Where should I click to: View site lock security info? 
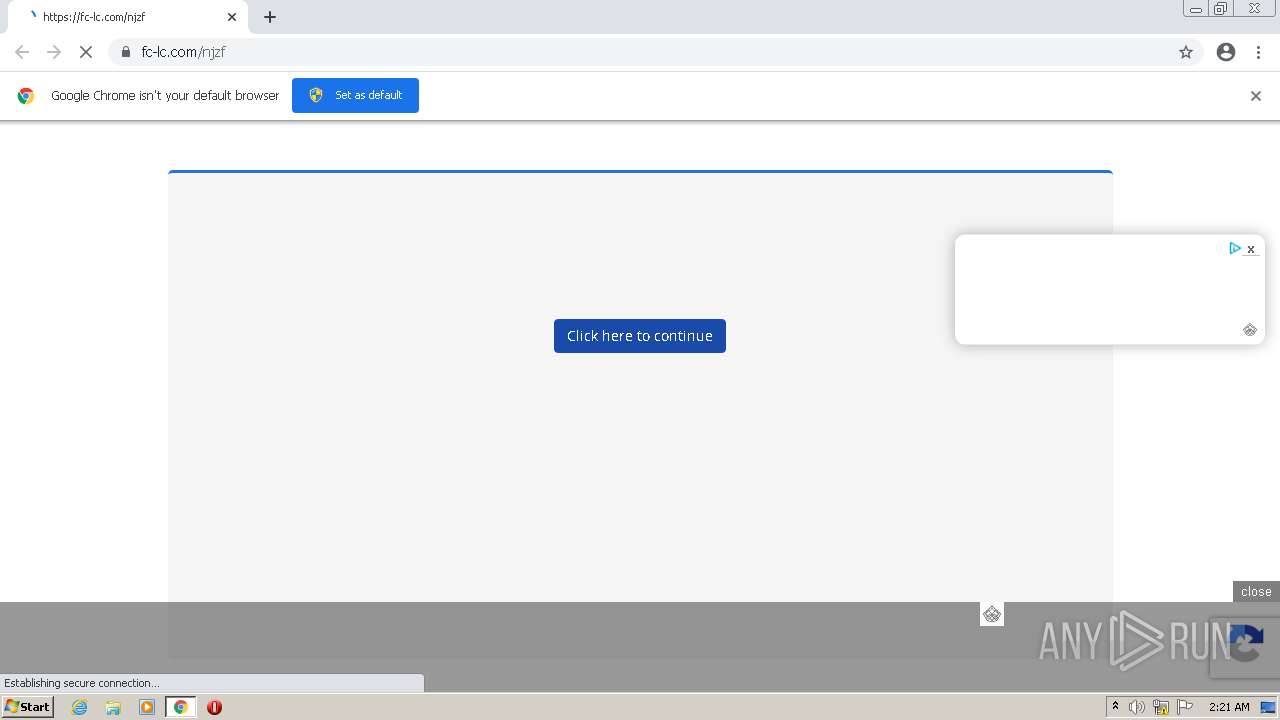click(125, 52)
